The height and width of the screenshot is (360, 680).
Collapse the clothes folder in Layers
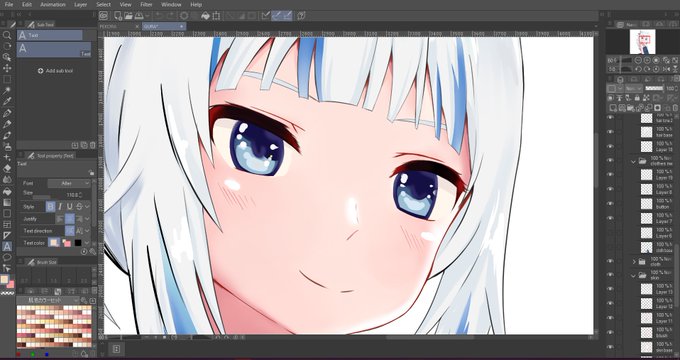[x=633, y=161]
